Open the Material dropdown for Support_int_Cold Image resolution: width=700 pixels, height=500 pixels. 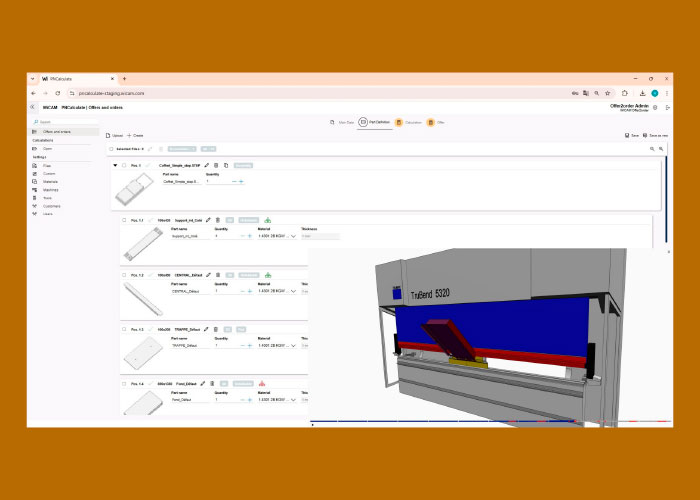pyautogui.click(x=293, y=236)
